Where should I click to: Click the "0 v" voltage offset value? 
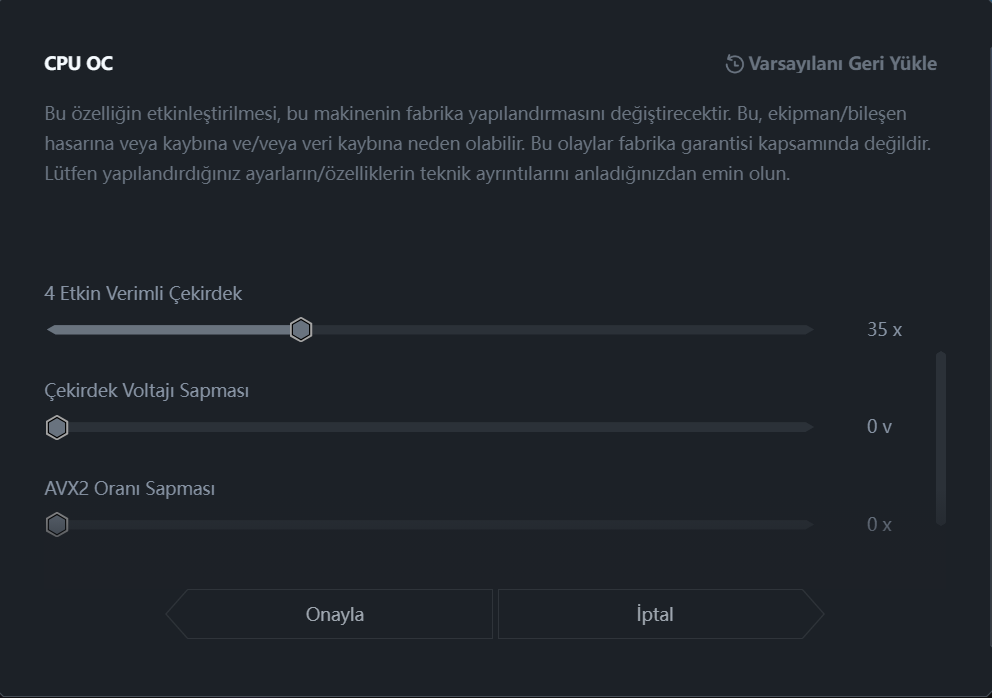coord(879,427)
